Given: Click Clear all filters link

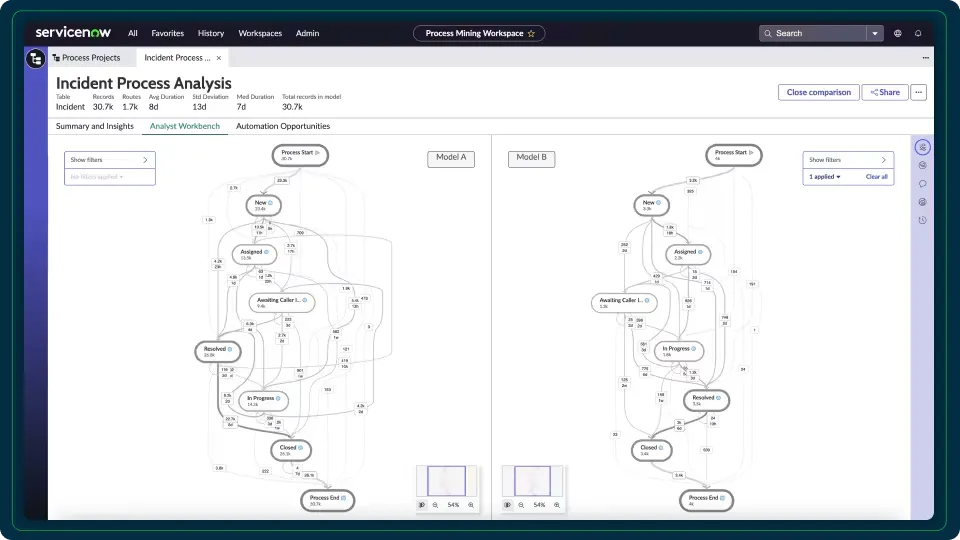Looking at the screenshot, I should [876, 177].
